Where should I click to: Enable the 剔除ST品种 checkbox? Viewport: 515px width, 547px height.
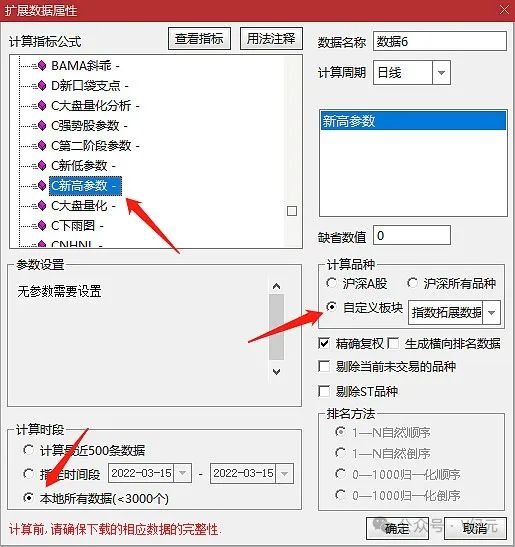(324, 391)
